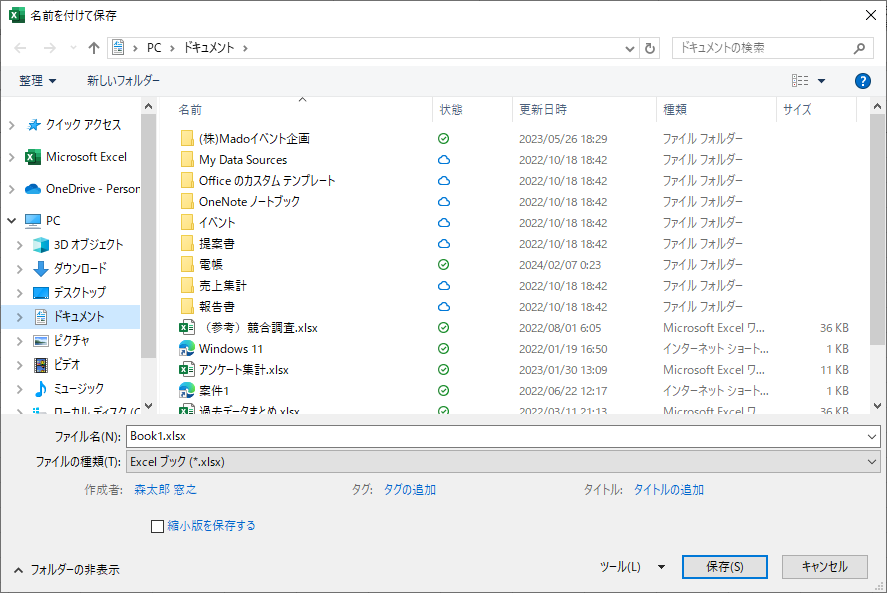Click the ファイル名 text field
887x593 pixels.
pos(496,436)
